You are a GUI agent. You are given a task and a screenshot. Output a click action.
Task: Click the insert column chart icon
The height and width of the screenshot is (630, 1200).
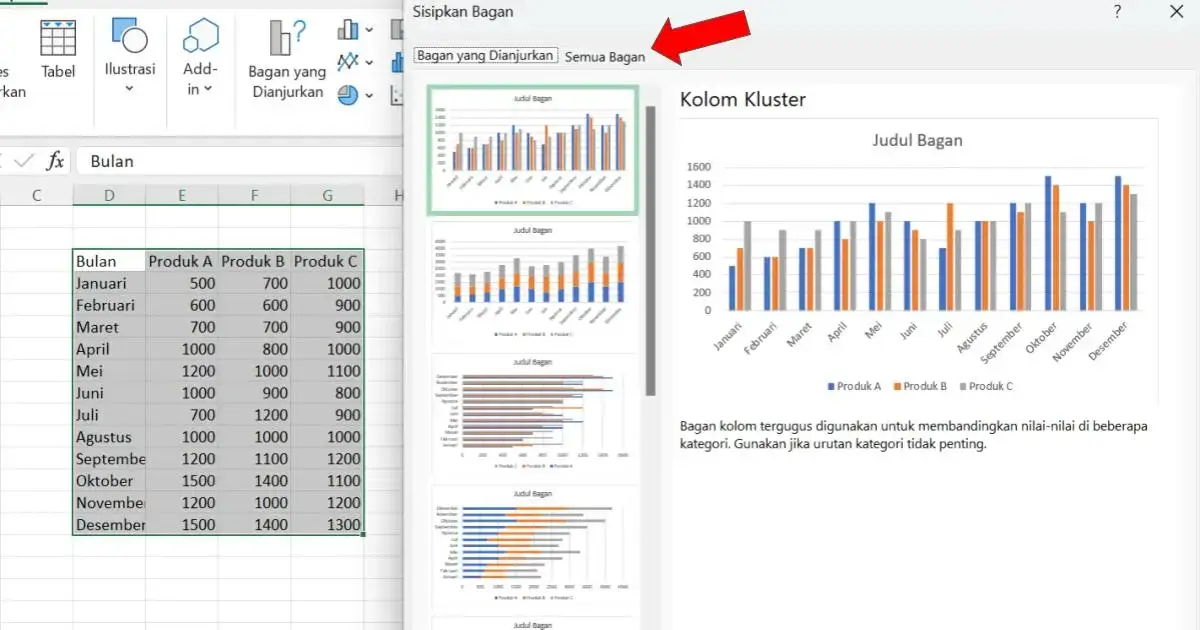[x=348, y=29]
